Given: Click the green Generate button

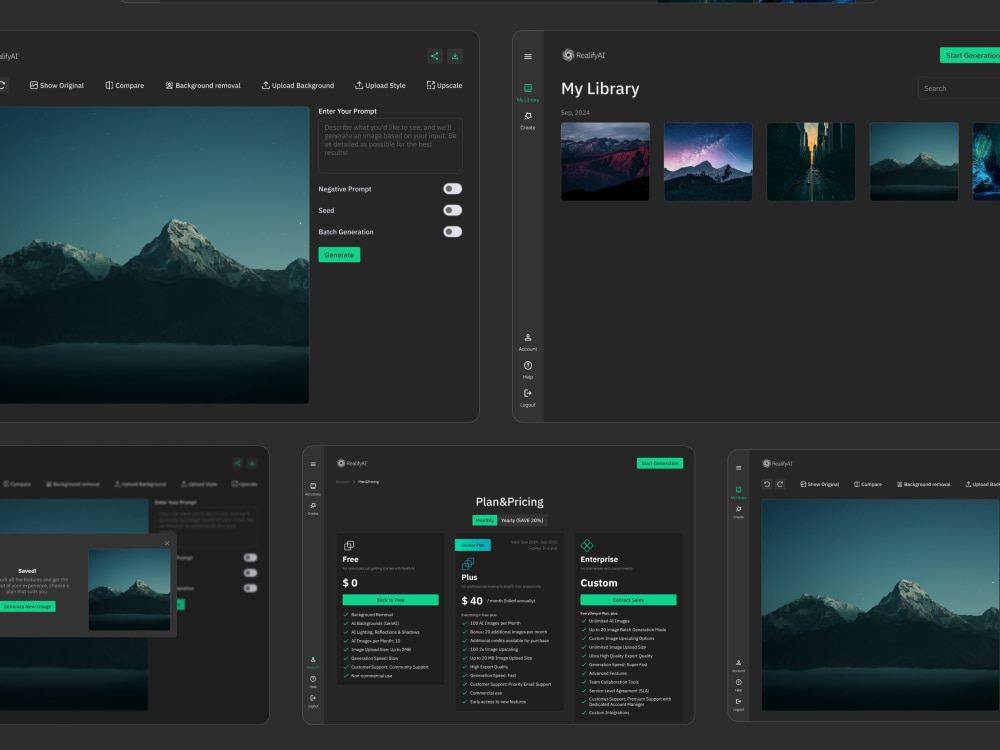Looking at the screenshot, I should 339,255.
